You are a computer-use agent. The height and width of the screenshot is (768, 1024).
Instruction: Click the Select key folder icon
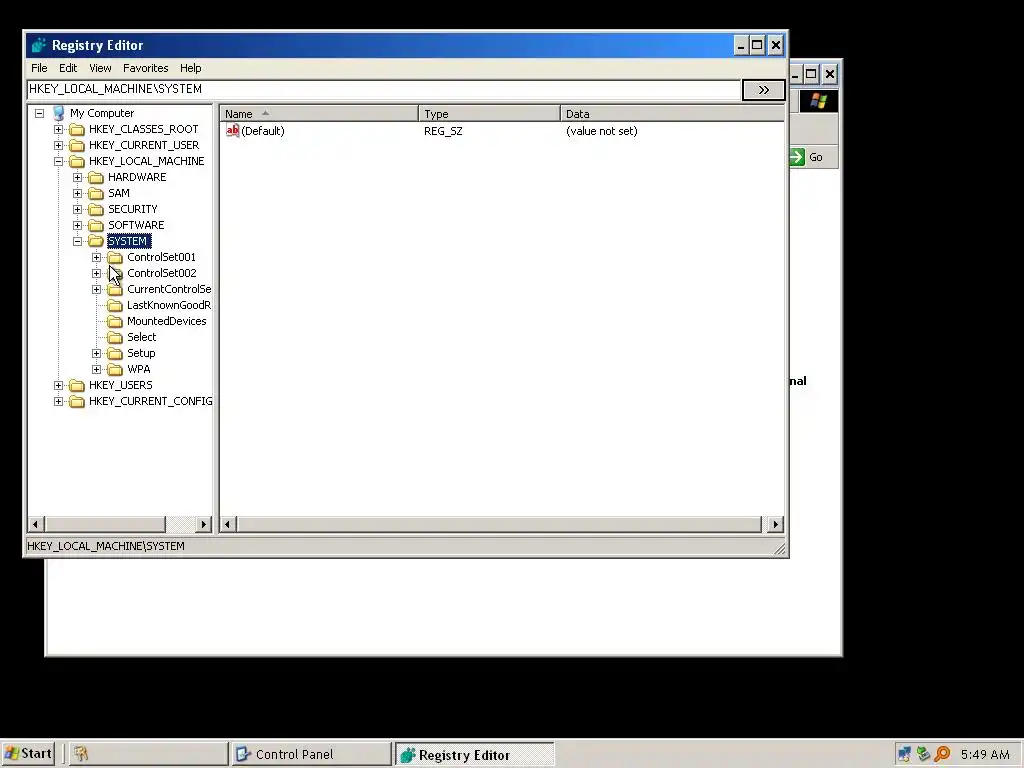tap(115, 337)
